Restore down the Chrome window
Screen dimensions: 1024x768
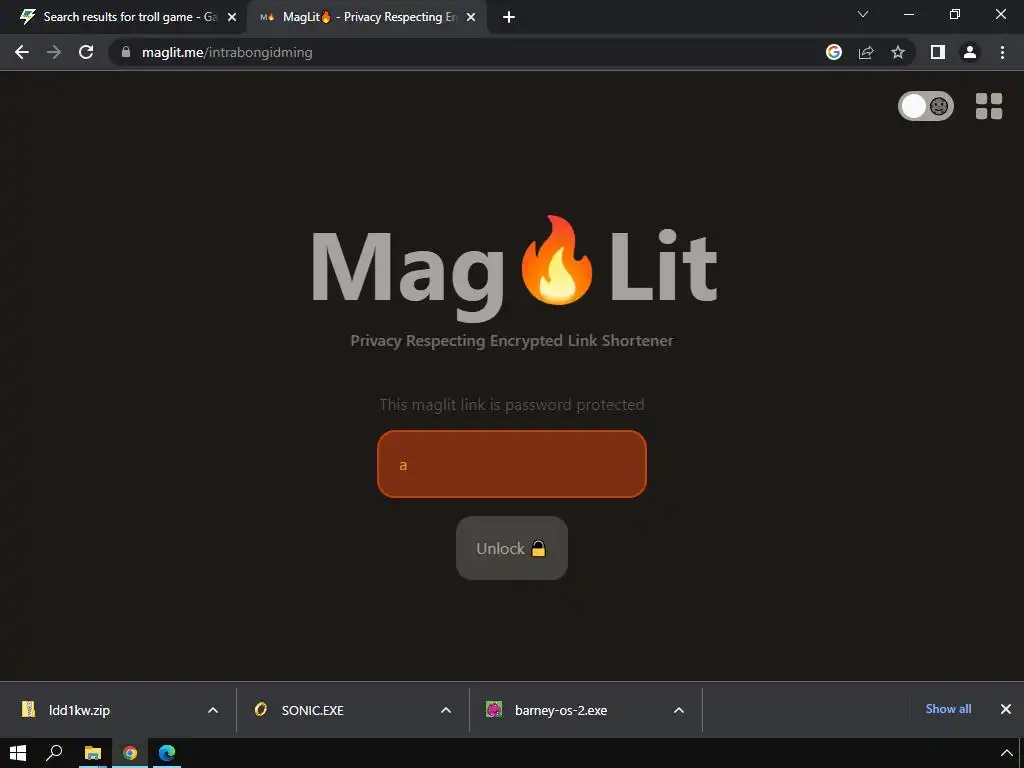click(x=955, y=14)
